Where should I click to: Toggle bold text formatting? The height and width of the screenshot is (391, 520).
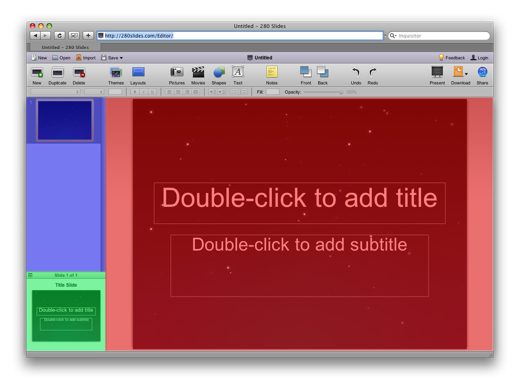135,92
